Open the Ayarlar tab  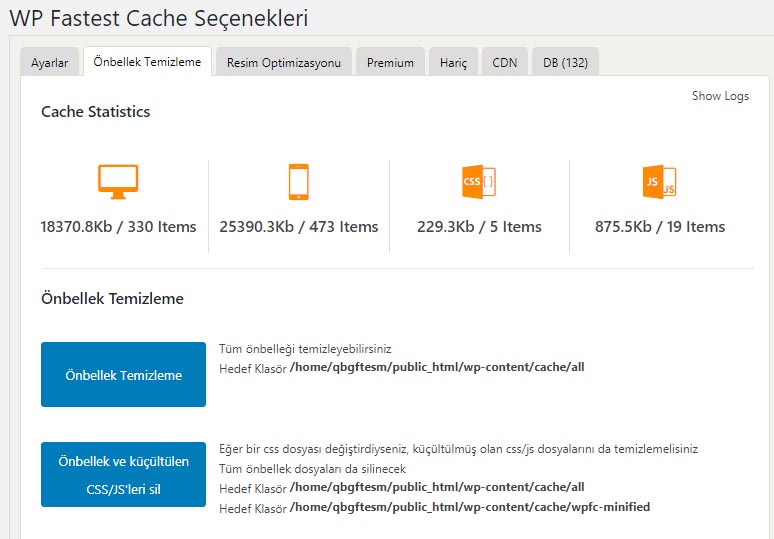tap(49, 62)
